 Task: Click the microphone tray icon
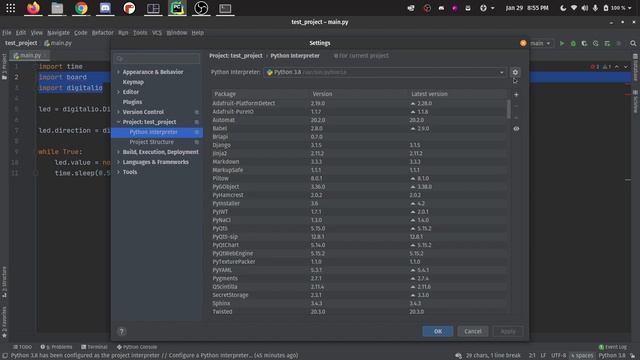point(595,8)
